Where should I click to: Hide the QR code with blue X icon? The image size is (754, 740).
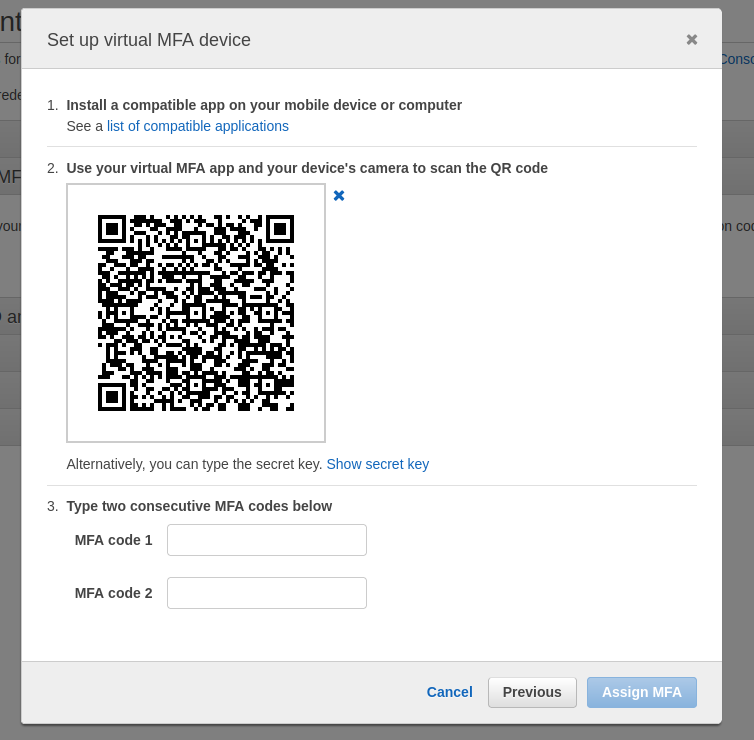[339, 196]
